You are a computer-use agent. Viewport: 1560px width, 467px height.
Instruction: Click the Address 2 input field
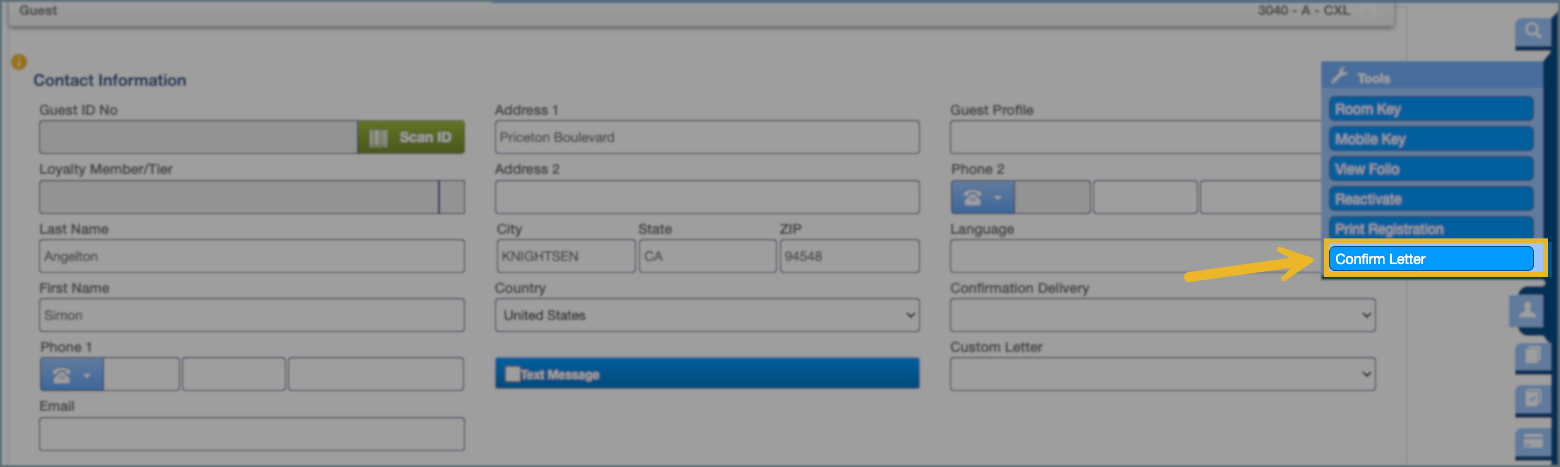click(706, 197)
